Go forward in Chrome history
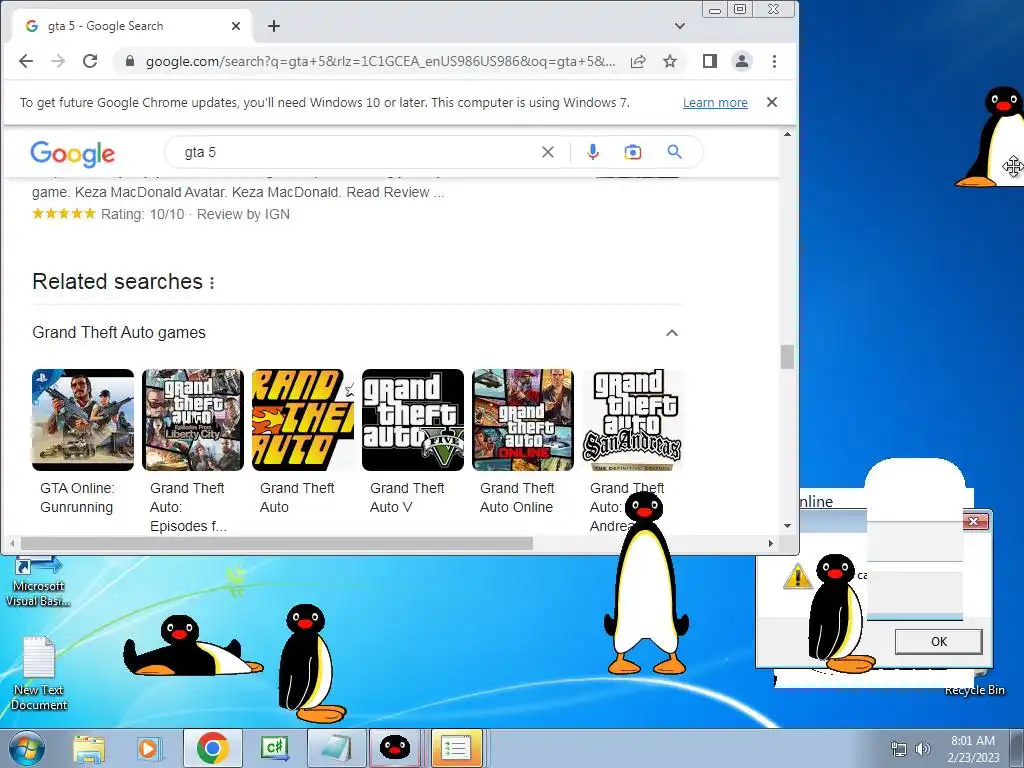The width and height of the screenshot is (1024, 768). tap(58, 61)
